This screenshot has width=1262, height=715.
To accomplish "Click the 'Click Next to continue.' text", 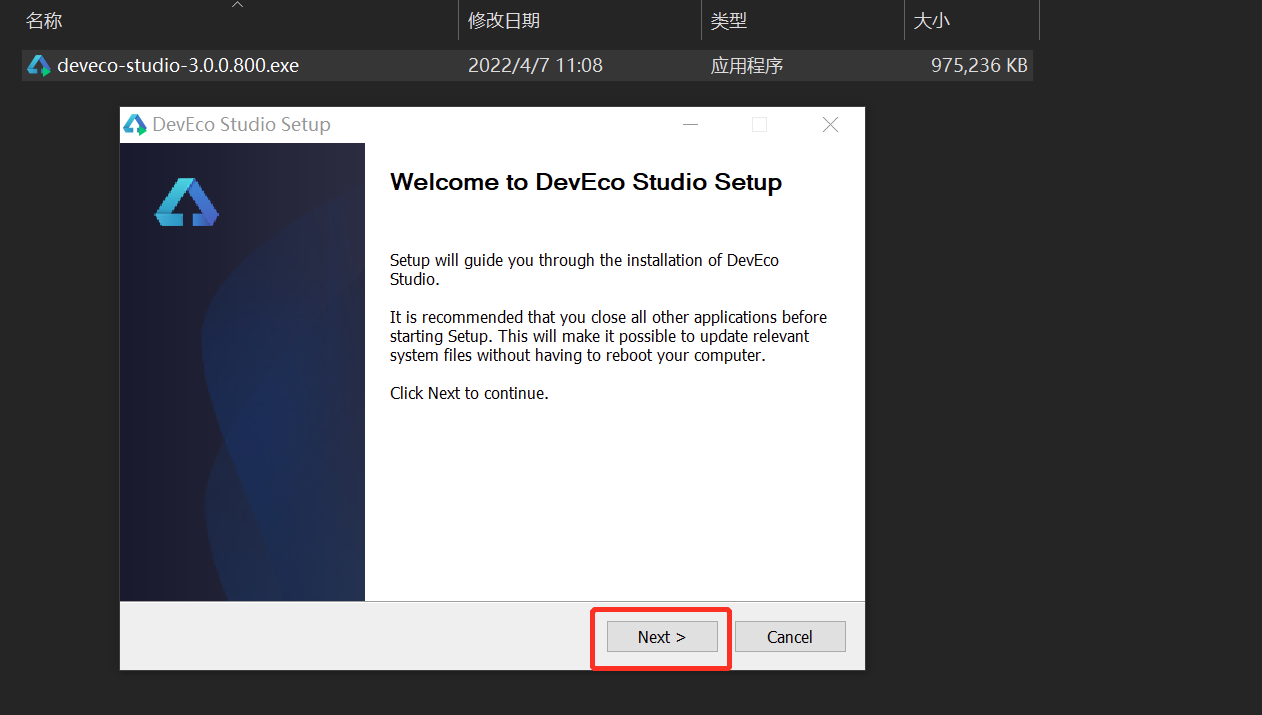I will [469, 393].
